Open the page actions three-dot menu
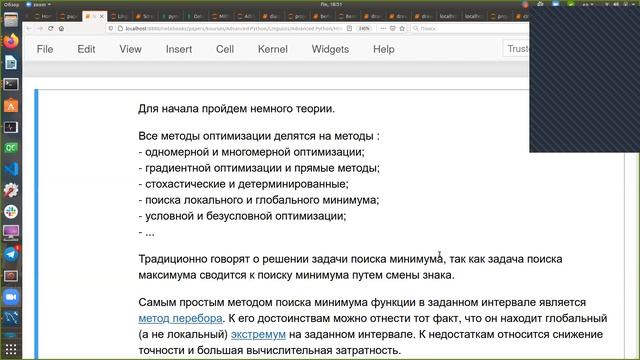The height and width of the screenshot is (360, 640). coord(383,29)
